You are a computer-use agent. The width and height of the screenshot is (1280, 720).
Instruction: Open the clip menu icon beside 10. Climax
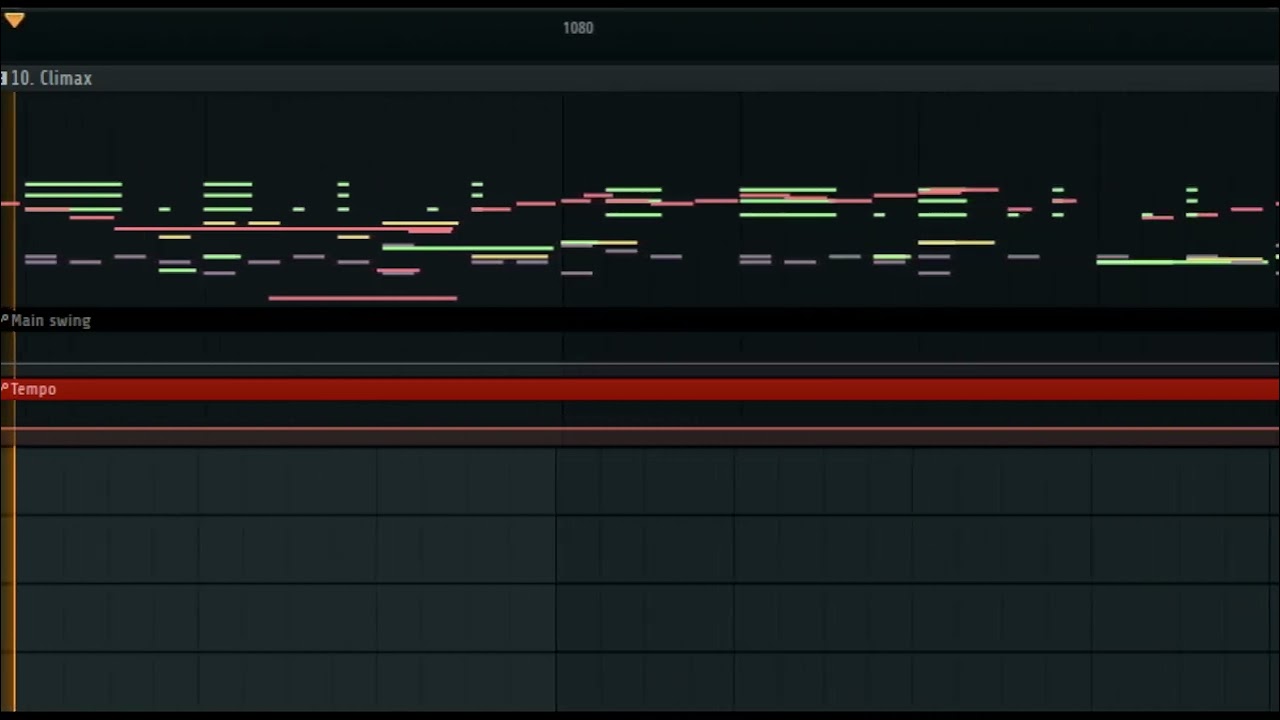click(x=4, y=78)
